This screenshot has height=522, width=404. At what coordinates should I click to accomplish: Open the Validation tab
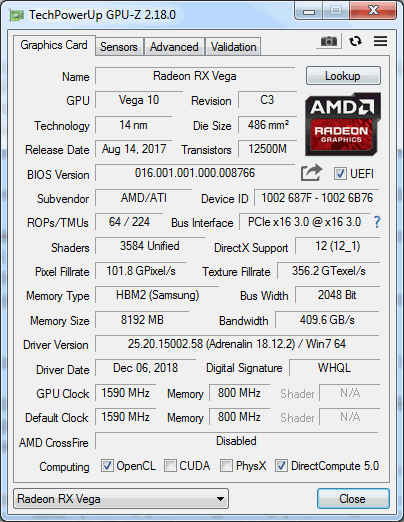tap(233, 47)
